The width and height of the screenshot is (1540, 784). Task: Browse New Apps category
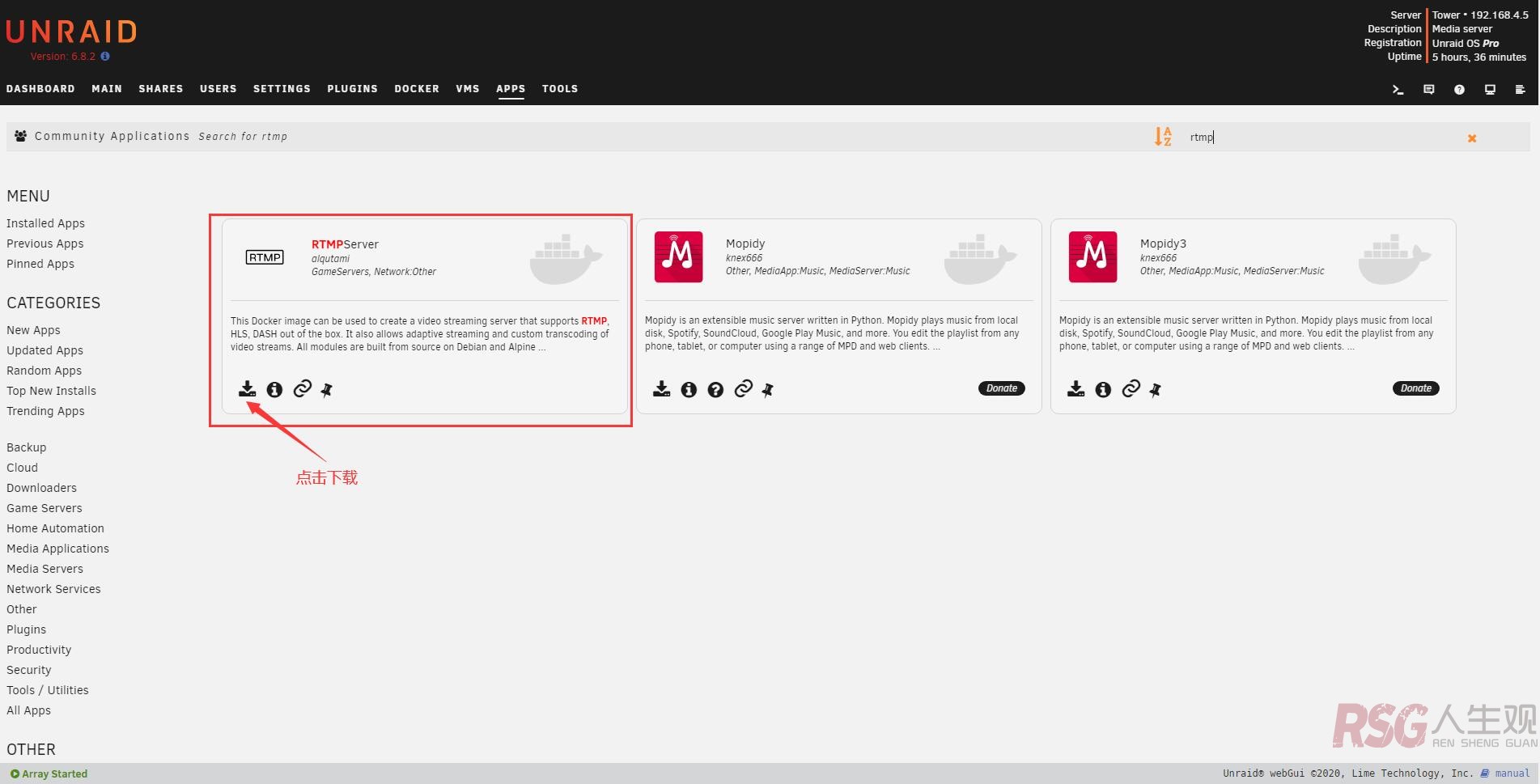[33, 330]
